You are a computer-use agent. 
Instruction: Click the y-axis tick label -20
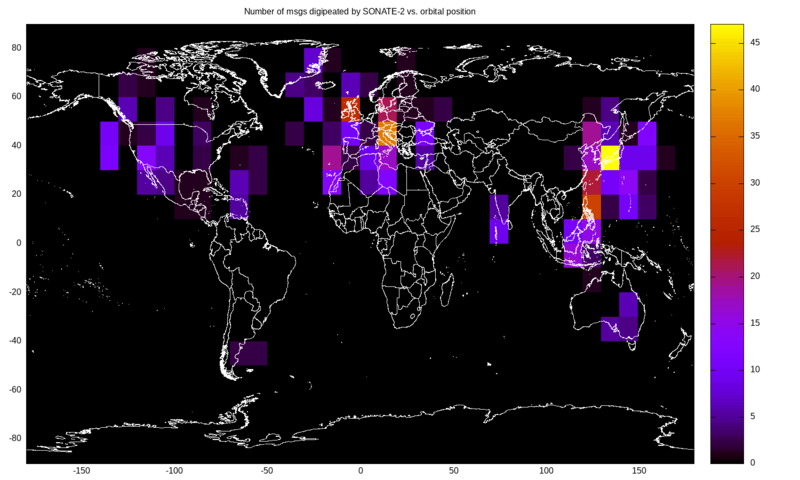pos(13,291)
